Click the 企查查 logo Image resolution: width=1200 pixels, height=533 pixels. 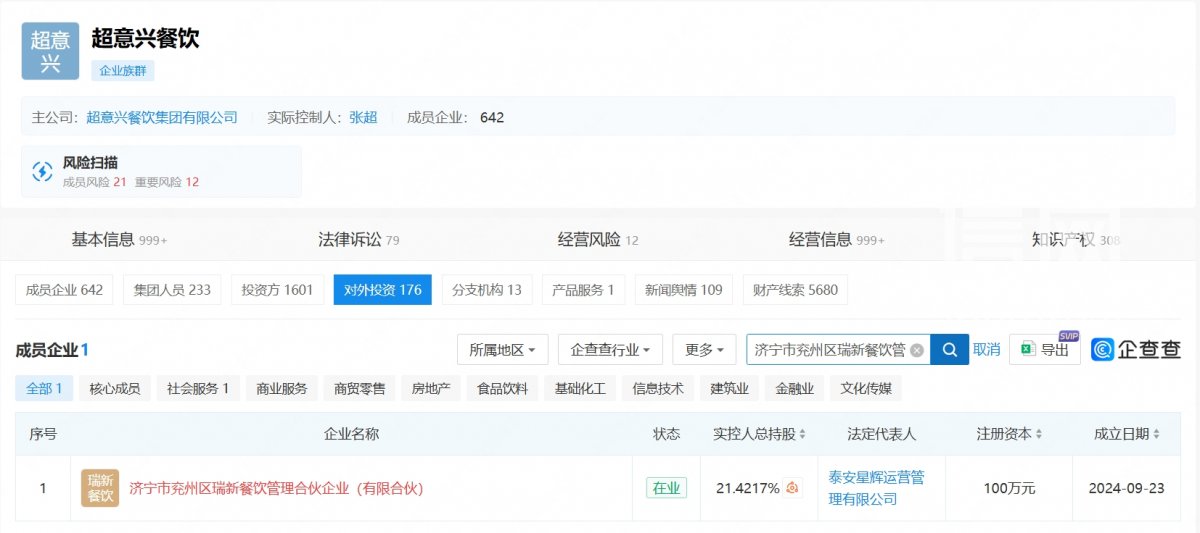(x=1136, y=349)
